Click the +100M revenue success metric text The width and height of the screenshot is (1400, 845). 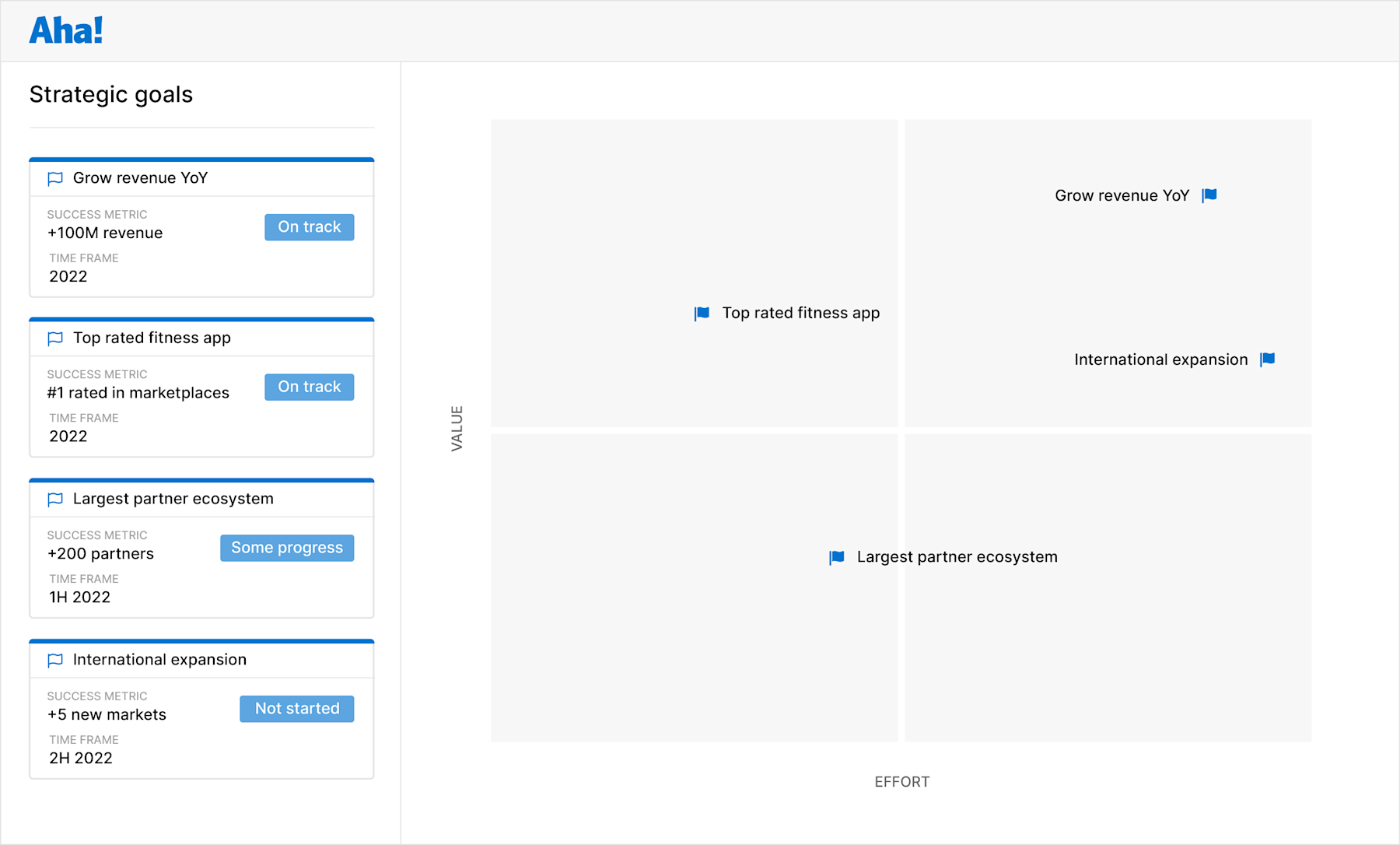[x=104, y=233]
